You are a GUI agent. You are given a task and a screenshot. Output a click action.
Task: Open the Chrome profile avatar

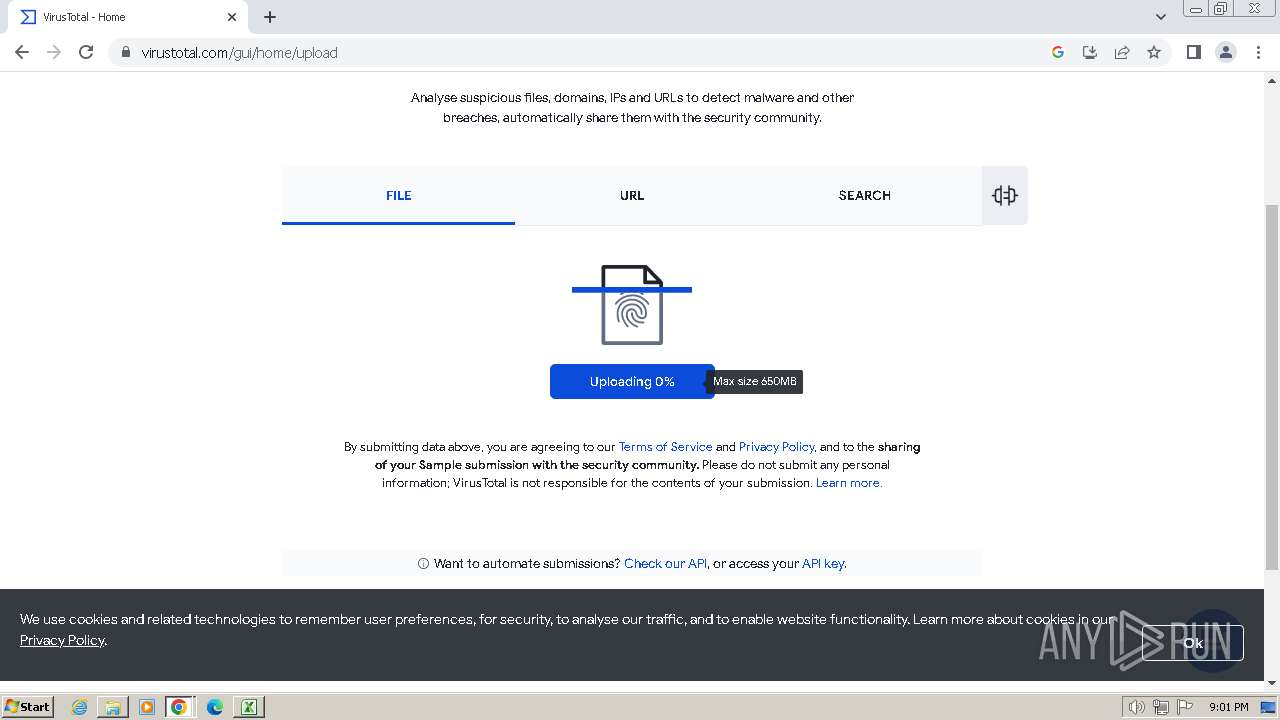click(1226, 52)
